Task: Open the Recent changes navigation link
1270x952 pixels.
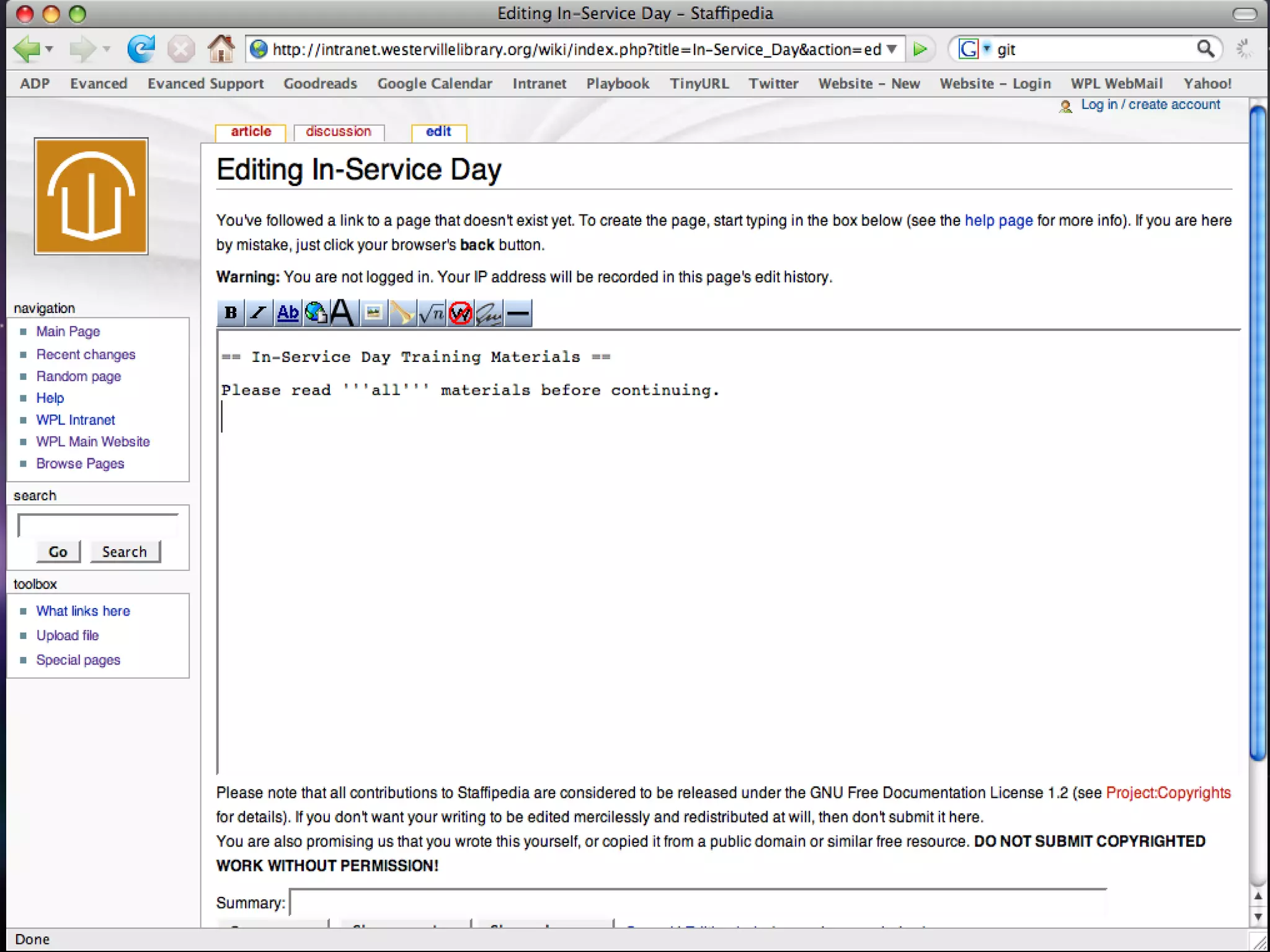Action: (86, 355)
